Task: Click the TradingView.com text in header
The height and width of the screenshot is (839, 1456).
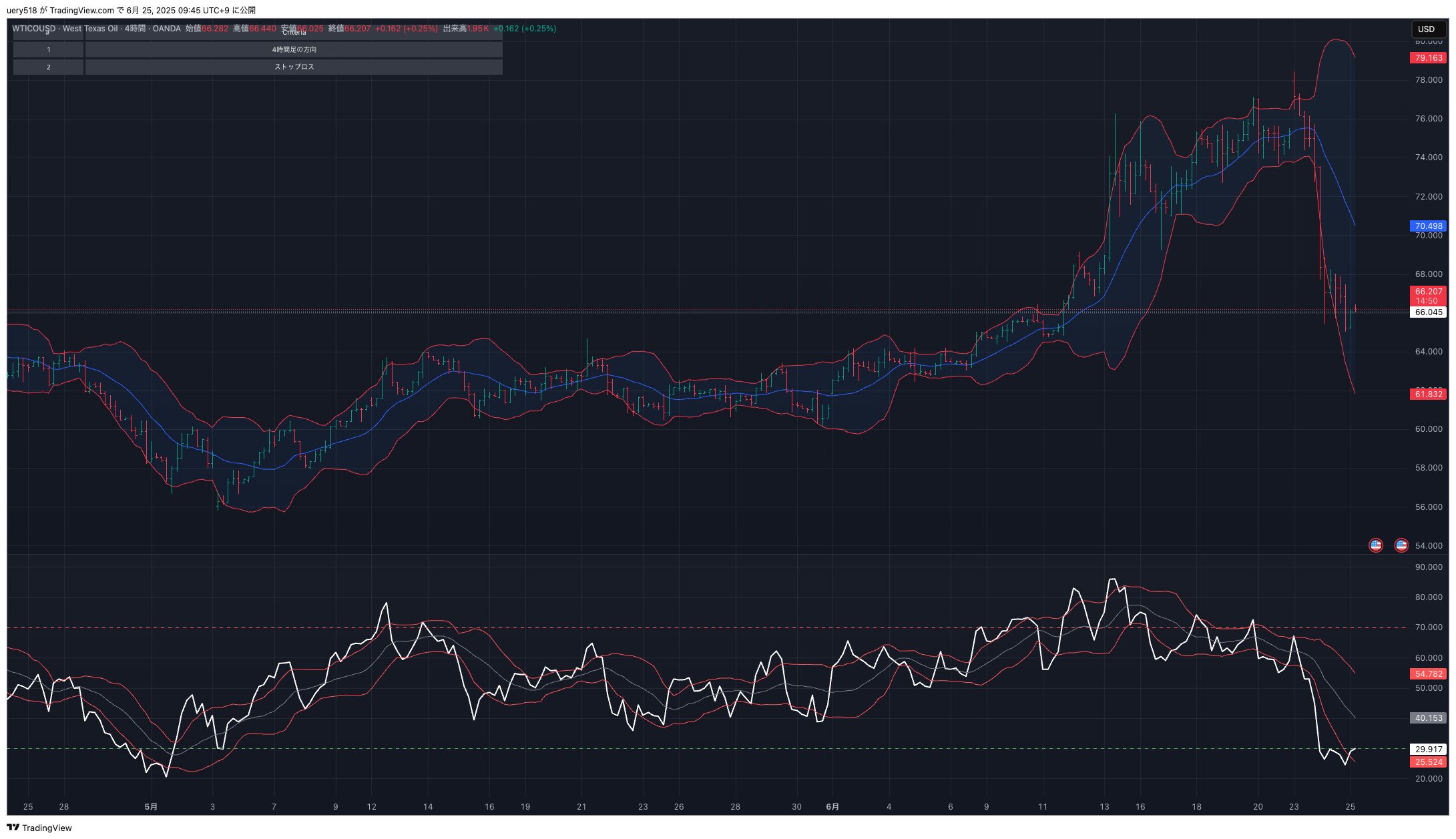Action: coord(81,10)
